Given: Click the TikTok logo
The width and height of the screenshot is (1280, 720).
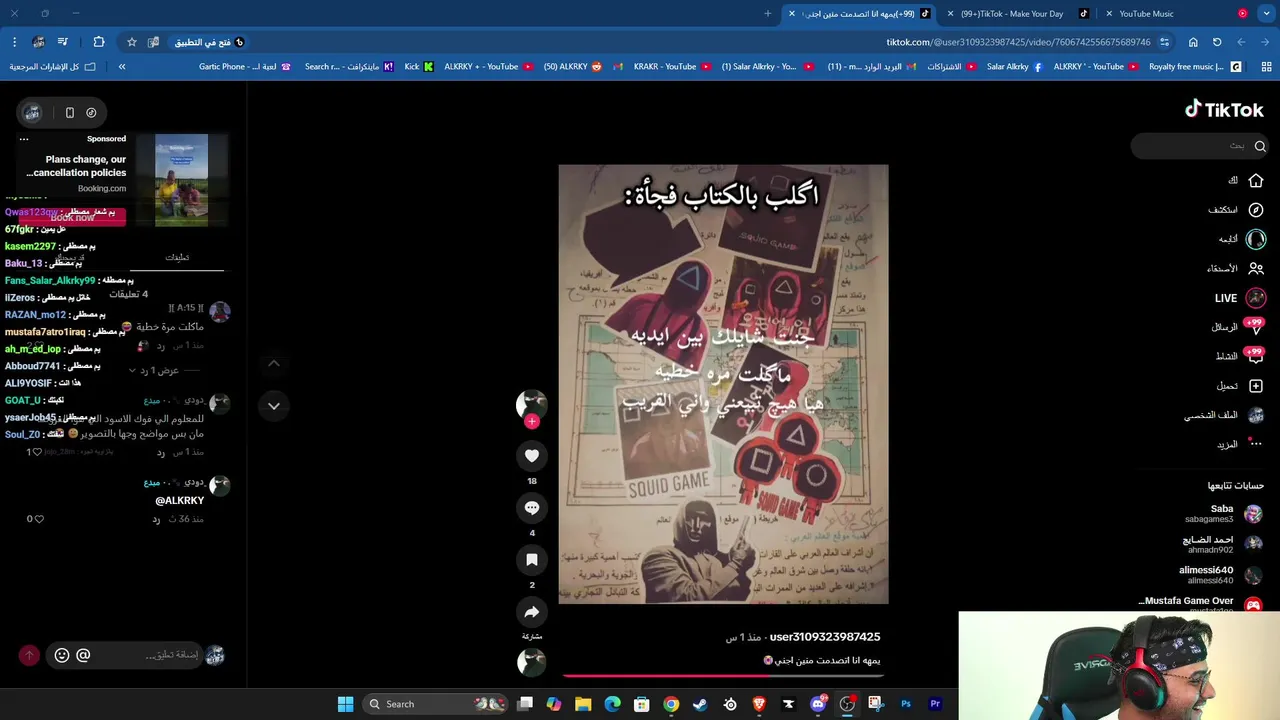Looking at the screenshot, I should tap(1224, 110).
